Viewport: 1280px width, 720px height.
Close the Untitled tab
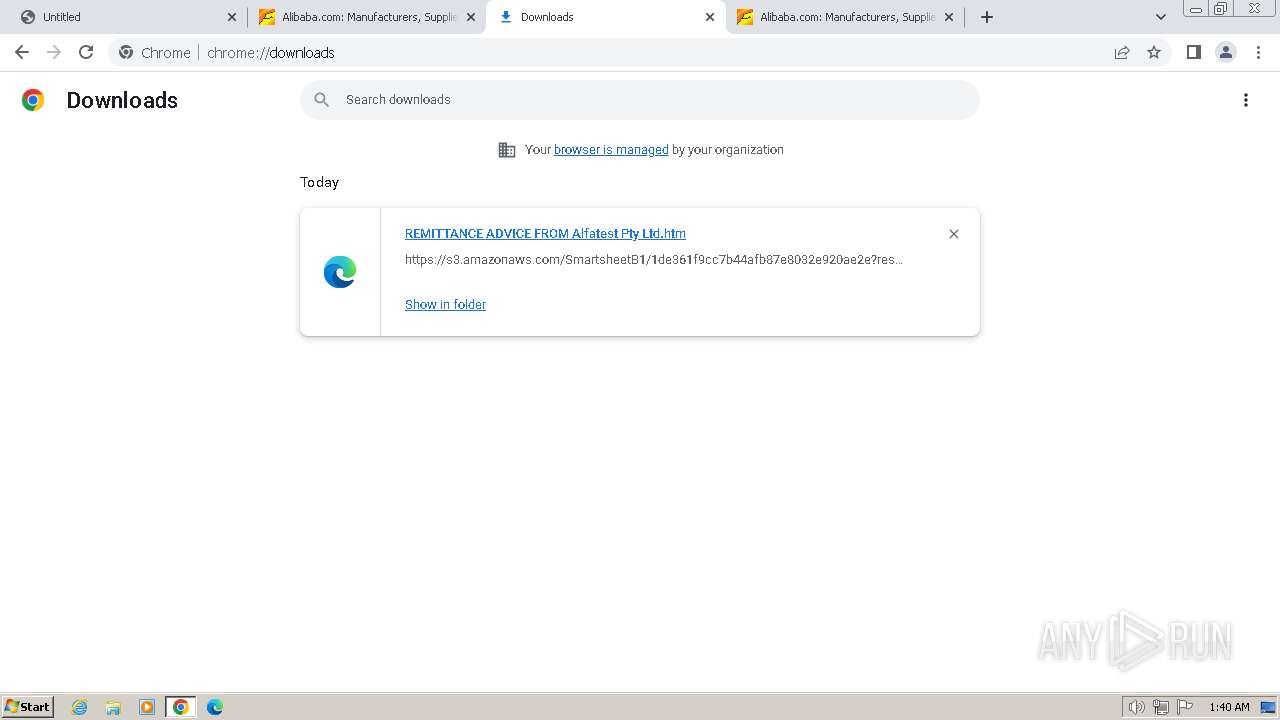(x=232, y=17)
